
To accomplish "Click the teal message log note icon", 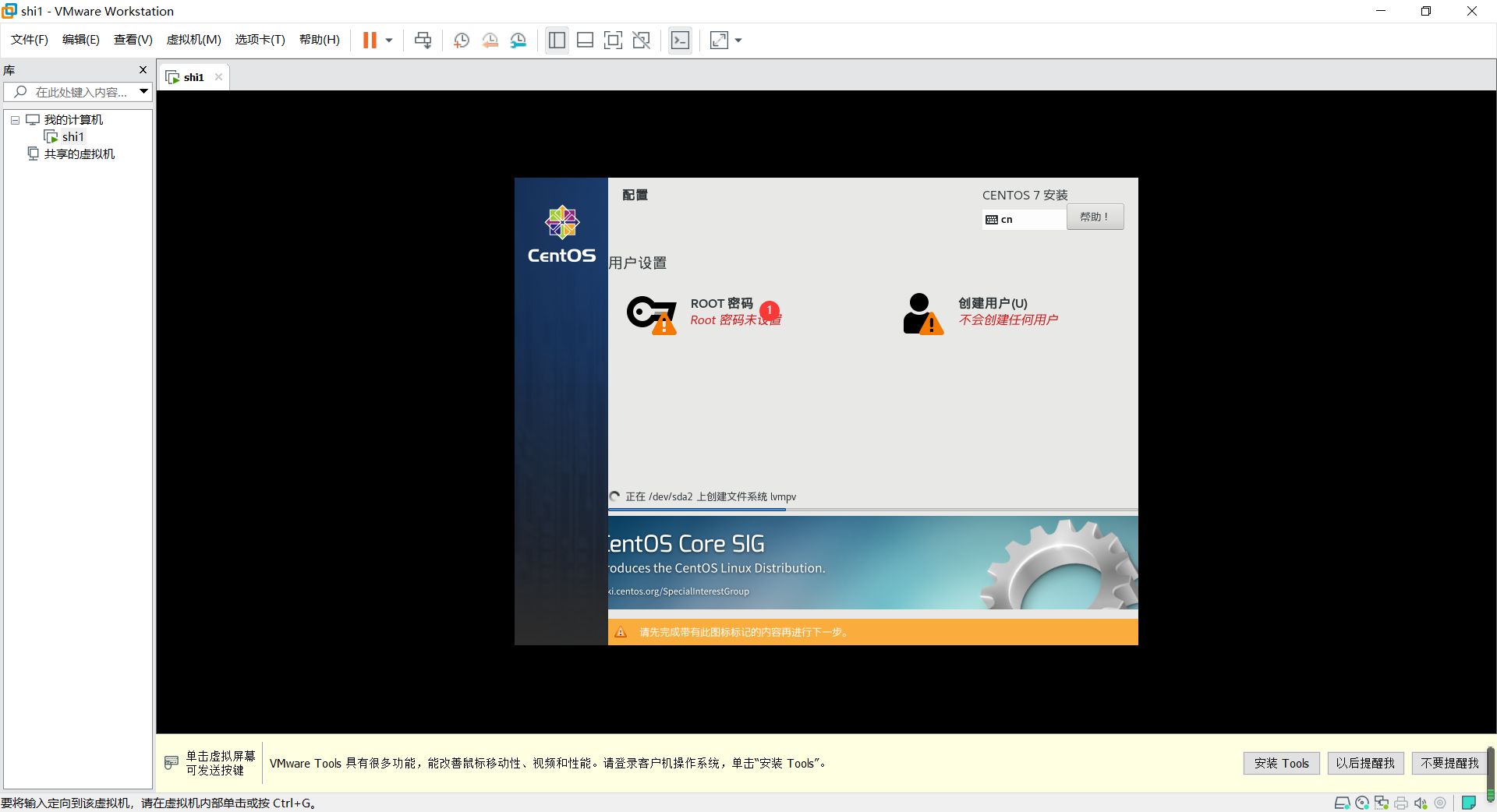I will click(x=1469, y=803).
